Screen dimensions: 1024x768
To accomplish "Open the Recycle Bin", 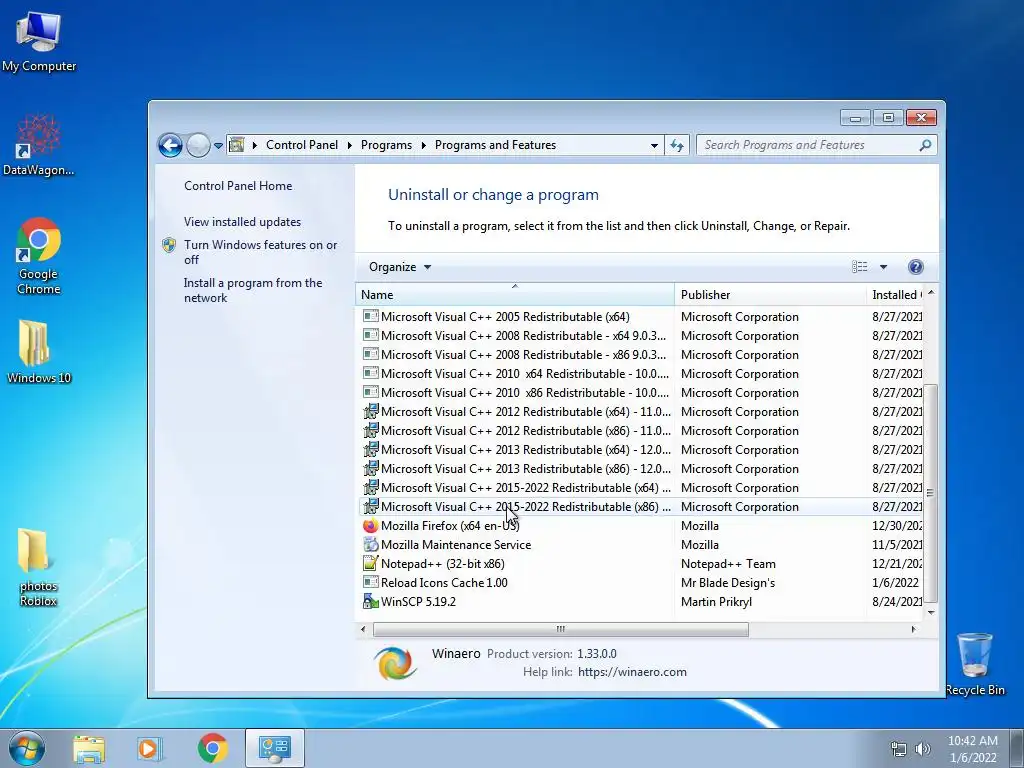I will (975, 664).
